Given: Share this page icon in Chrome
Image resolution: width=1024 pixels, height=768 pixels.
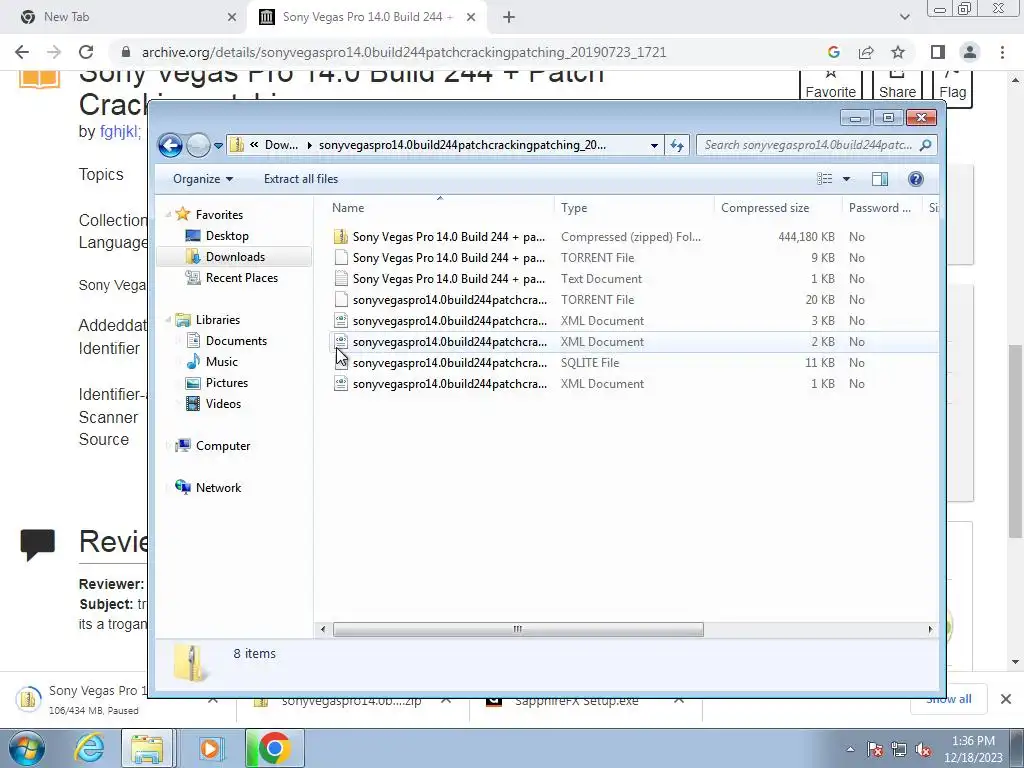Looking at the screenshot, I should coord(866,52).
